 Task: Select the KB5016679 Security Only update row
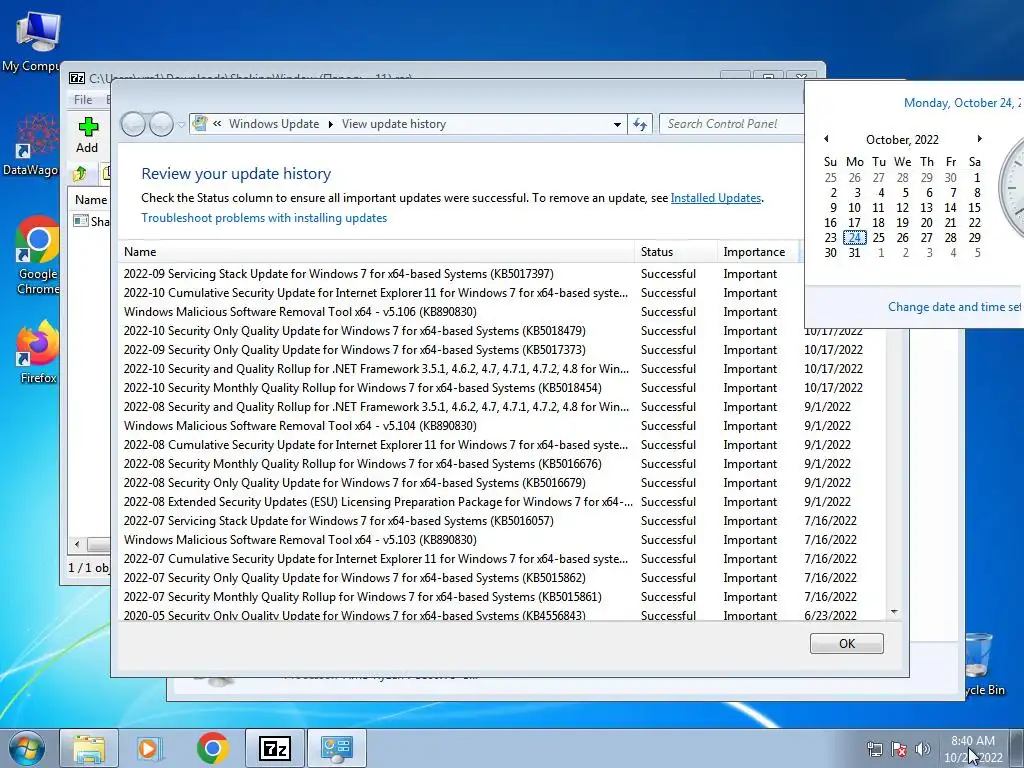coord(502,483)
